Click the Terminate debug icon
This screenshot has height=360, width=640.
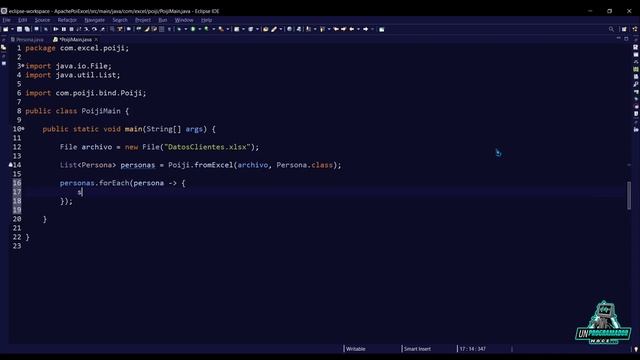(x=71, y=29)
